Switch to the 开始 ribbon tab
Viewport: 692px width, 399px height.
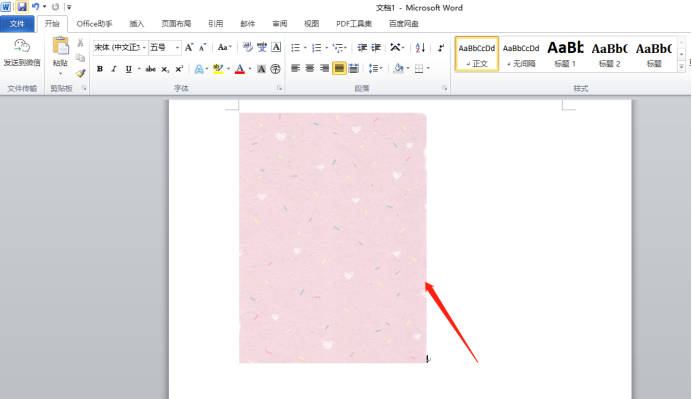coord(52,23)
